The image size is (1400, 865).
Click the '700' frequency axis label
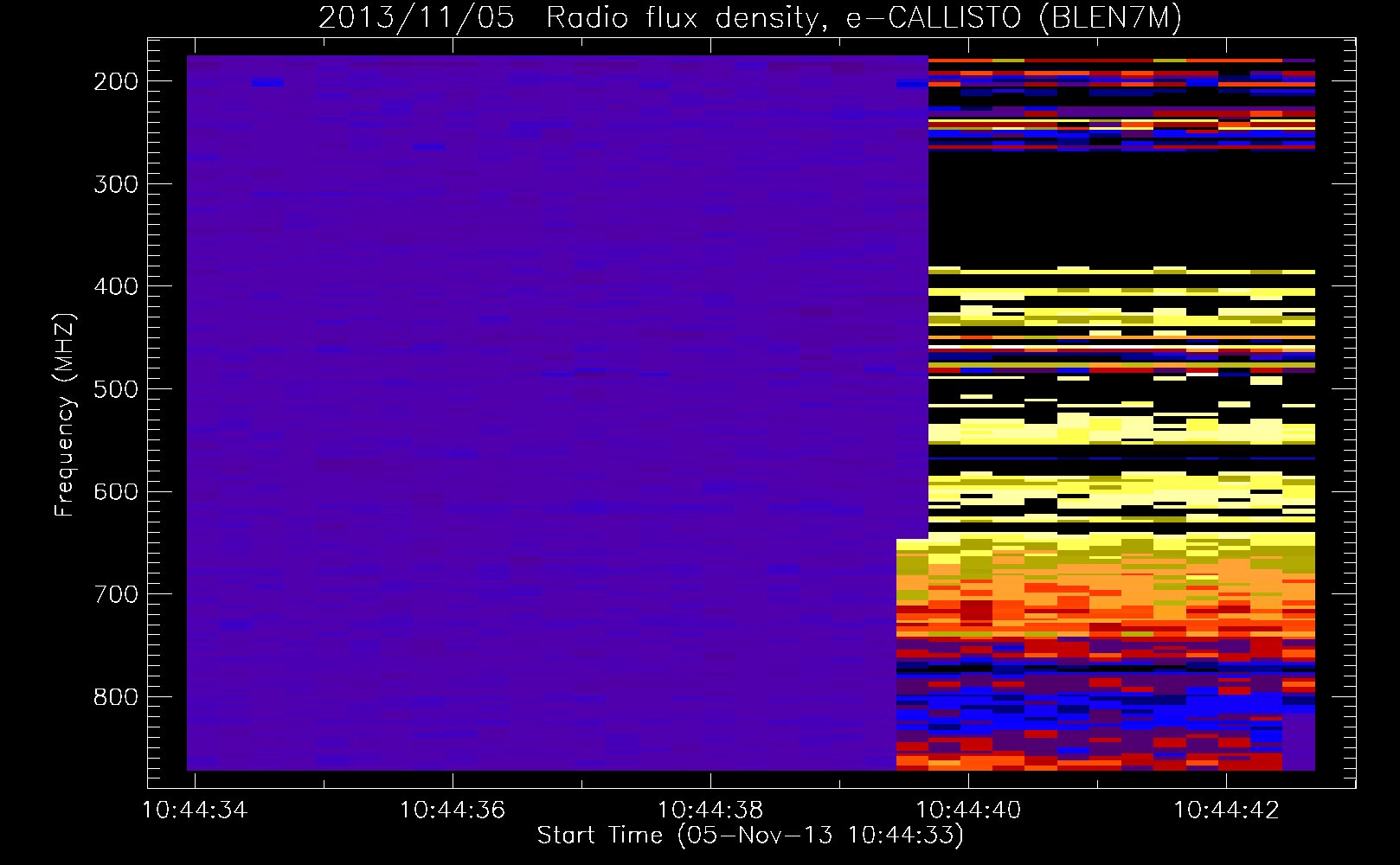click(x=116, y=594)
